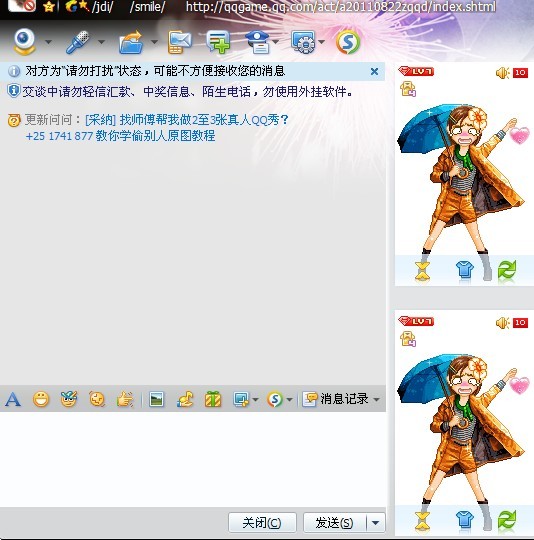Open the font settings letter A icon
The width and height of the screenshot is (534, 540).
coord(13,399)
